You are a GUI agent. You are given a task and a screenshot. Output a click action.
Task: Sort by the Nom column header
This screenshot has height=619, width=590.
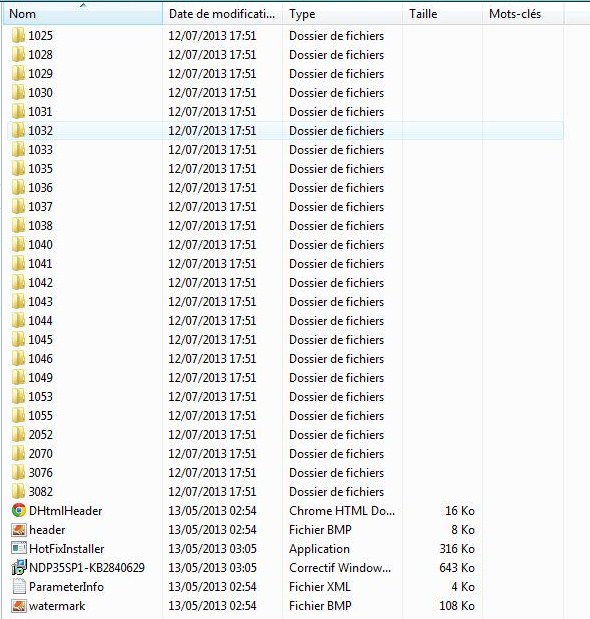coord(22,14)
